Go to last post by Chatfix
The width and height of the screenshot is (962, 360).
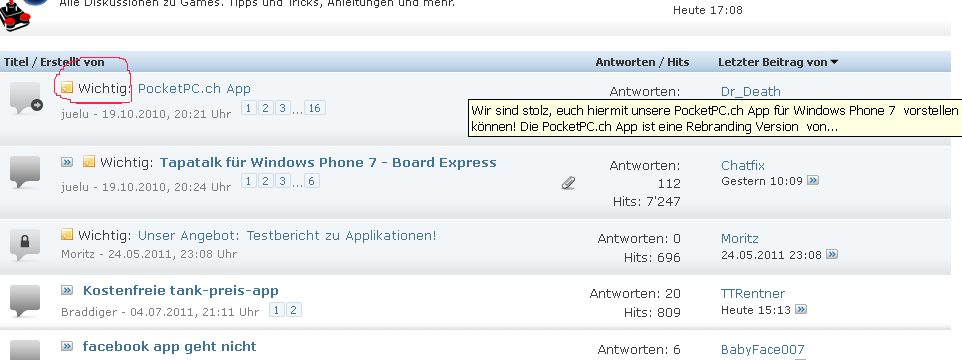coord(813,180)
